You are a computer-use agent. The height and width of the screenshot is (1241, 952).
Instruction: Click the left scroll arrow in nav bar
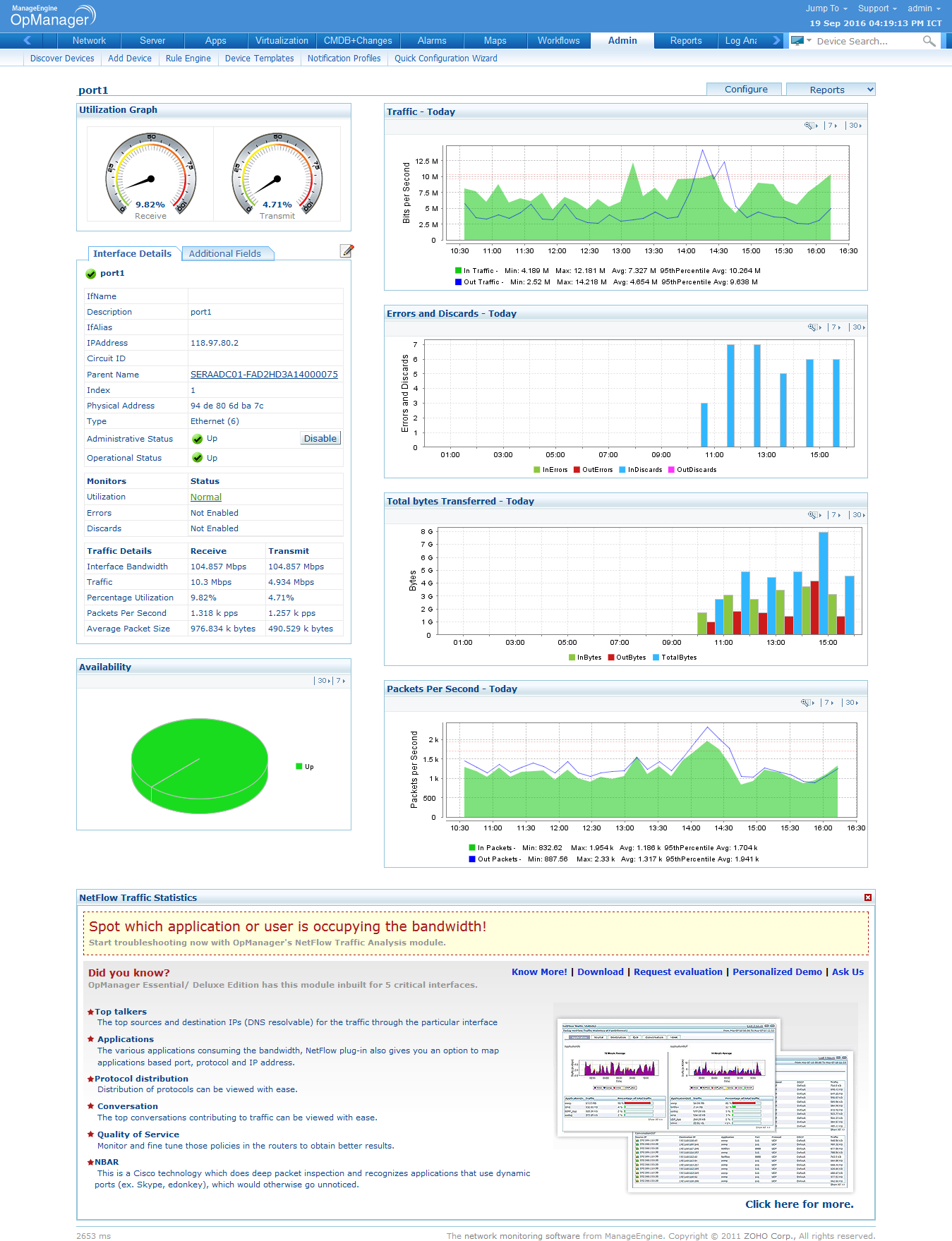(28, 40)
